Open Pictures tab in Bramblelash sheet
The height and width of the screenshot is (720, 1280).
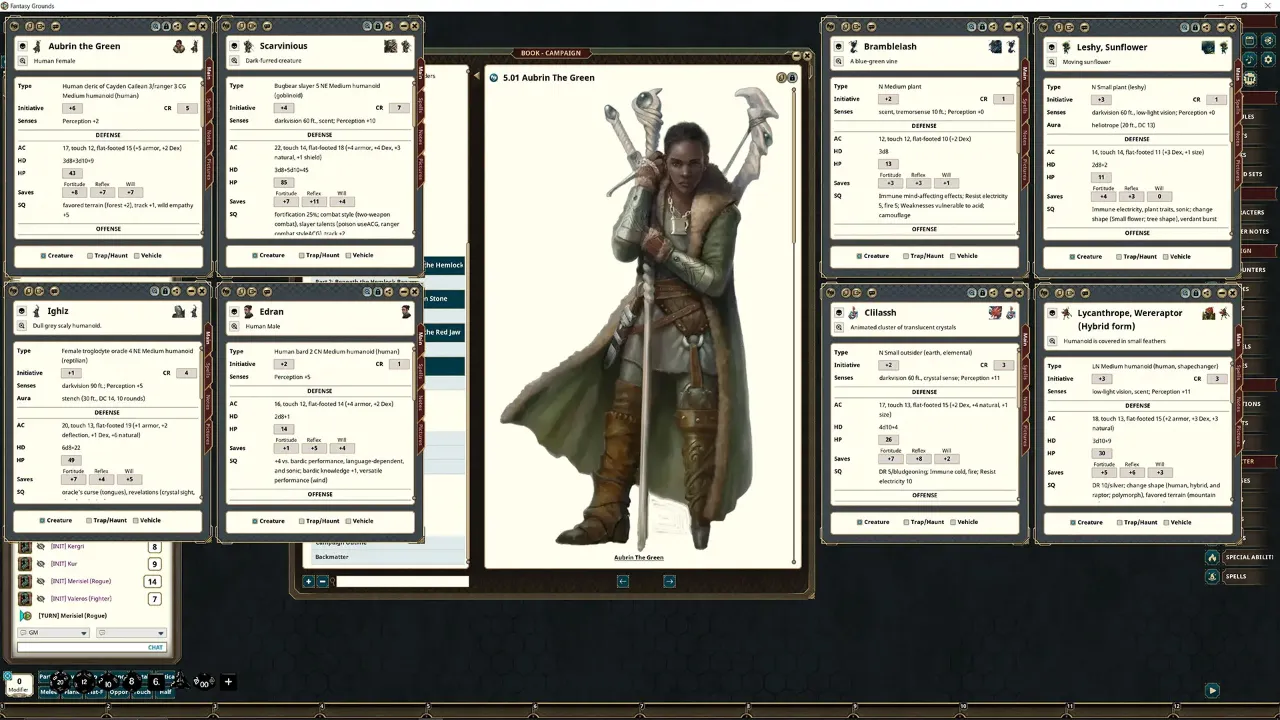[x=1025, y=169]
